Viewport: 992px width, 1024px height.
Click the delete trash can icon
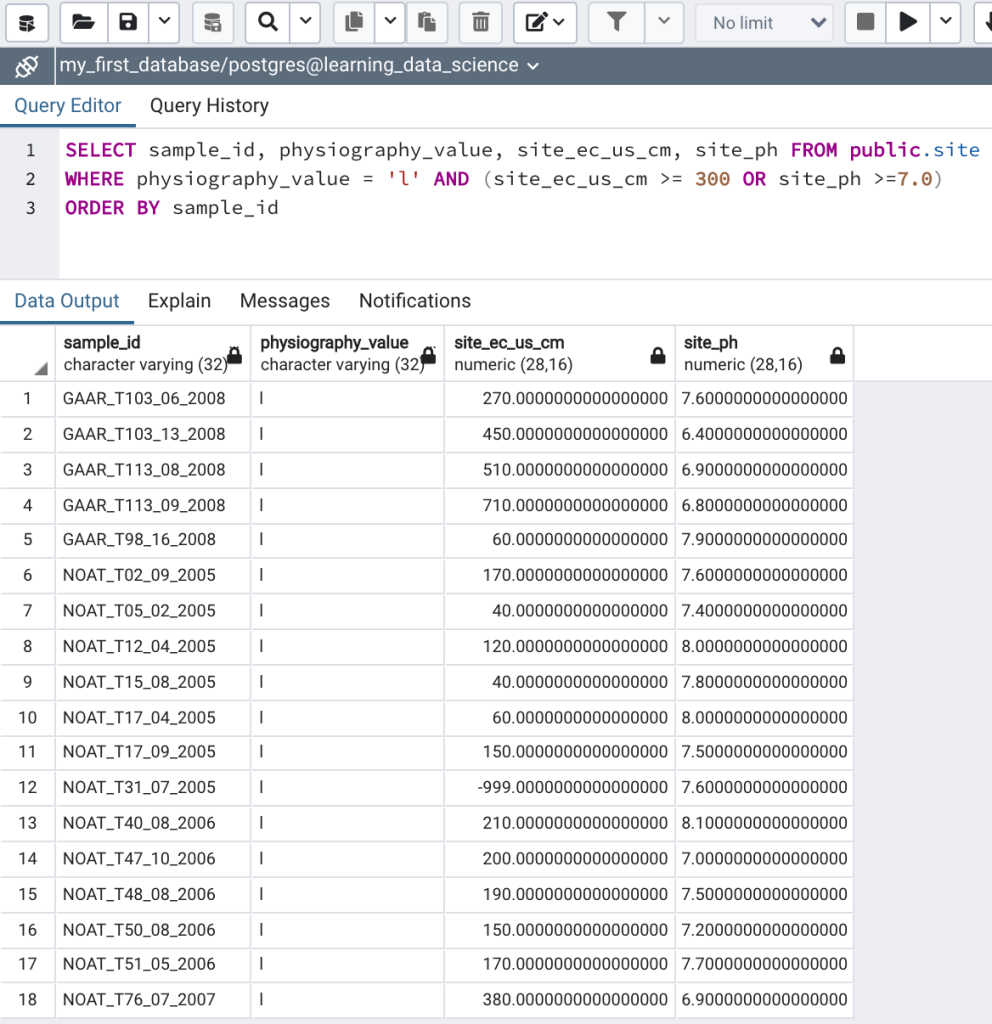click(481, 22)
